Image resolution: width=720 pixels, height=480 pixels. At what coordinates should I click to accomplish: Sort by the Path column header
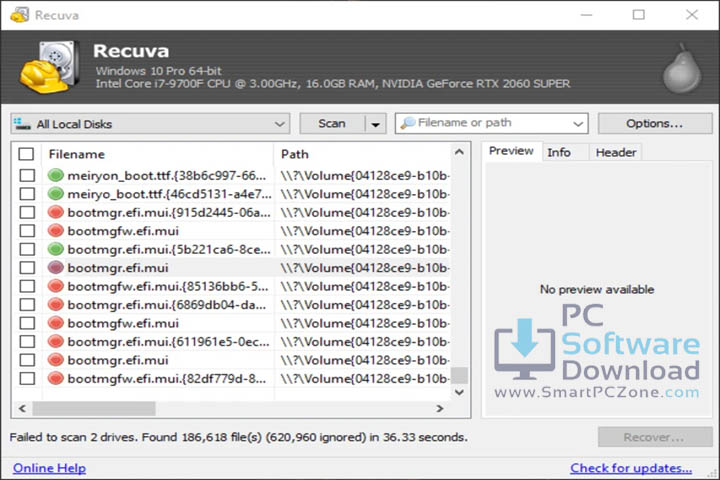tap(362, 154)
